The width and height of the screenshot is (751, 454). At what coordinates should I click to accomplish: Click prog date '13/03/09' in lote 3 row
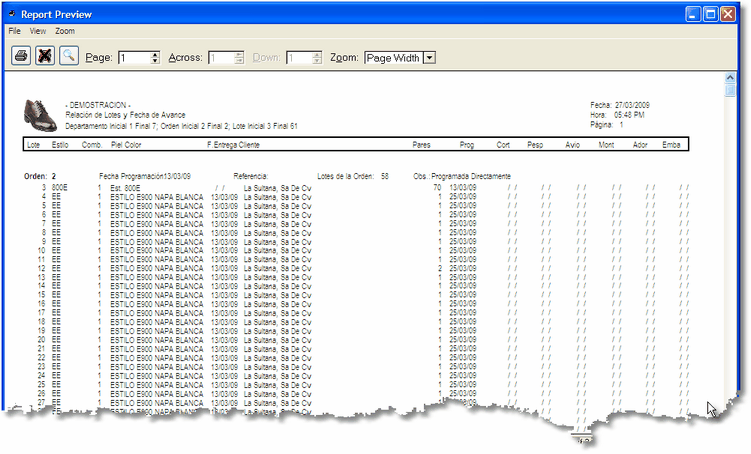pyautogui.click(x=463, y=188)
